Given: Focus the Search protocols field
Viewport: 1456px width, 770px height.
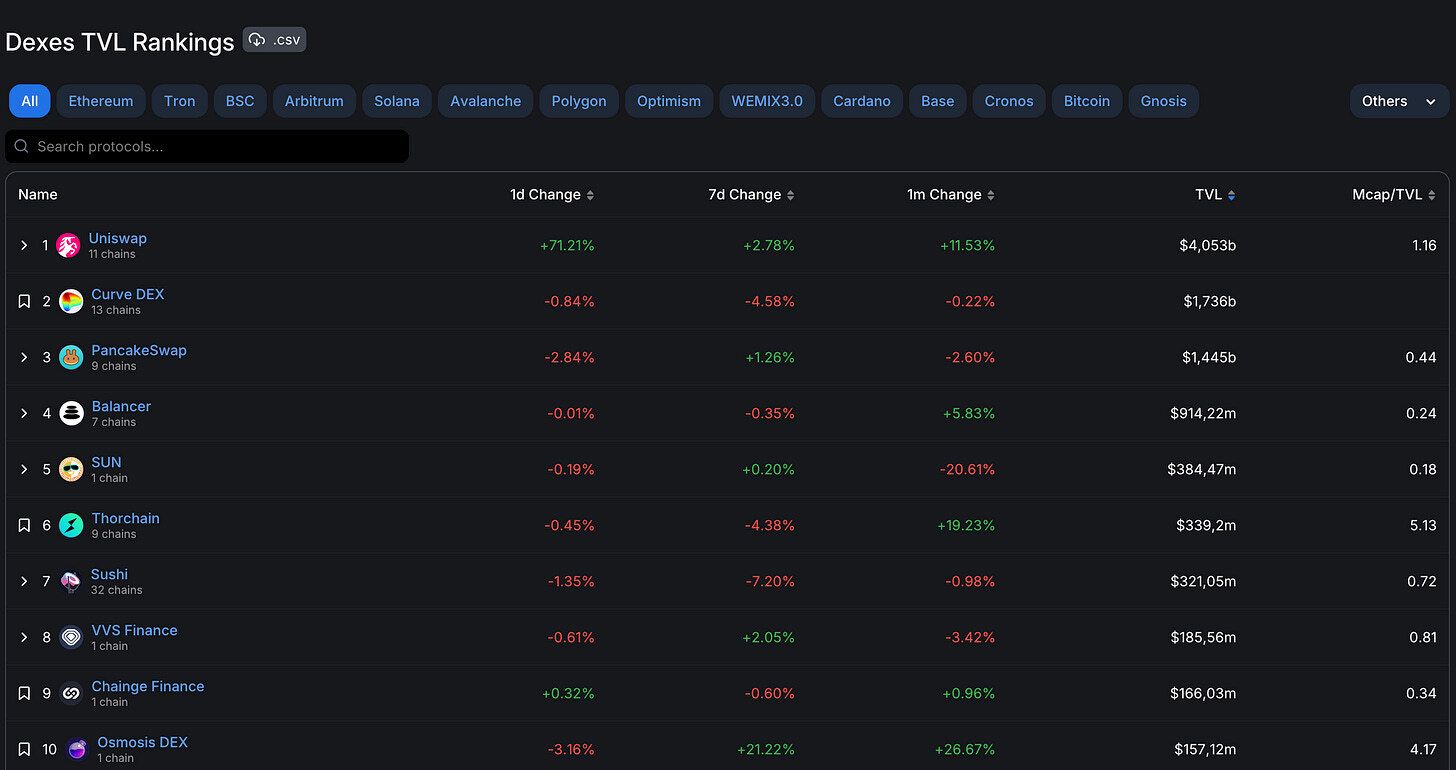Looking at the screenshot, I should tap(207, 146).
